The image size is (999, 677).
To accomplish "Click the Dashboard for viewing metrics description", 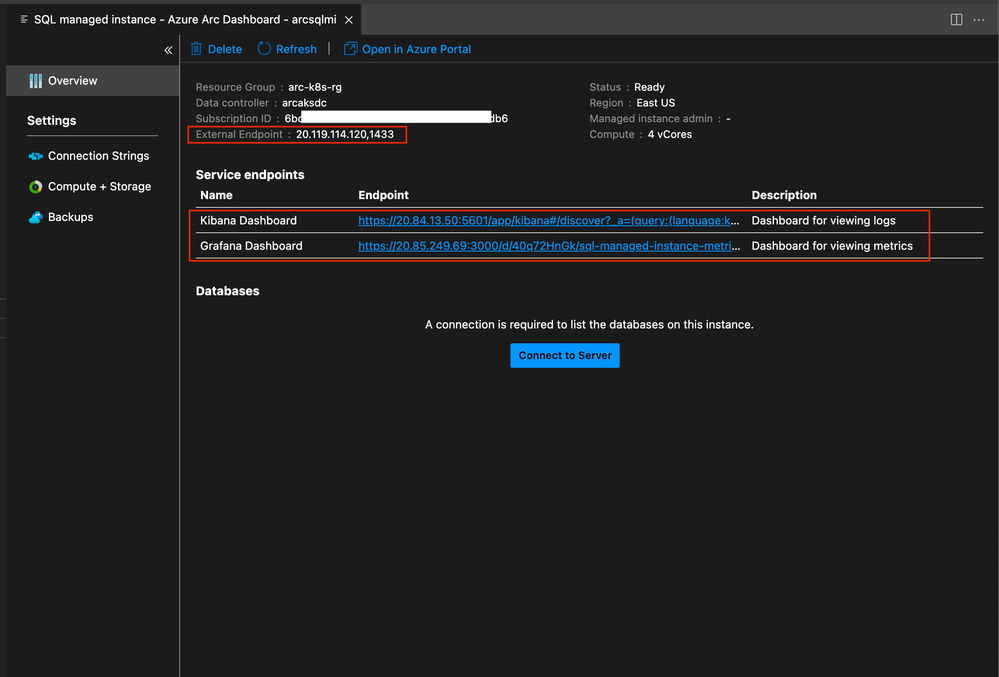I will 832,246.
